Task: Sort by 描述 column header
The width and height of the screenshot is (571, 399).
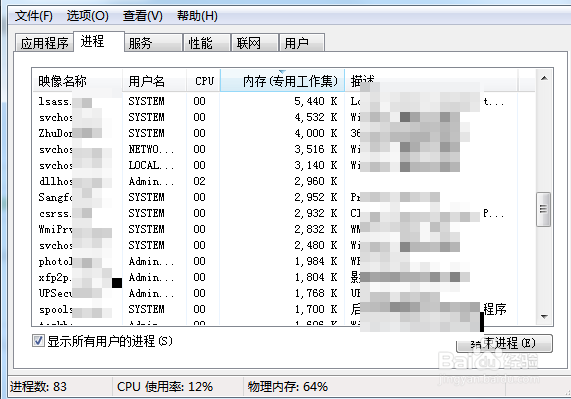Action: click(431, 81)
